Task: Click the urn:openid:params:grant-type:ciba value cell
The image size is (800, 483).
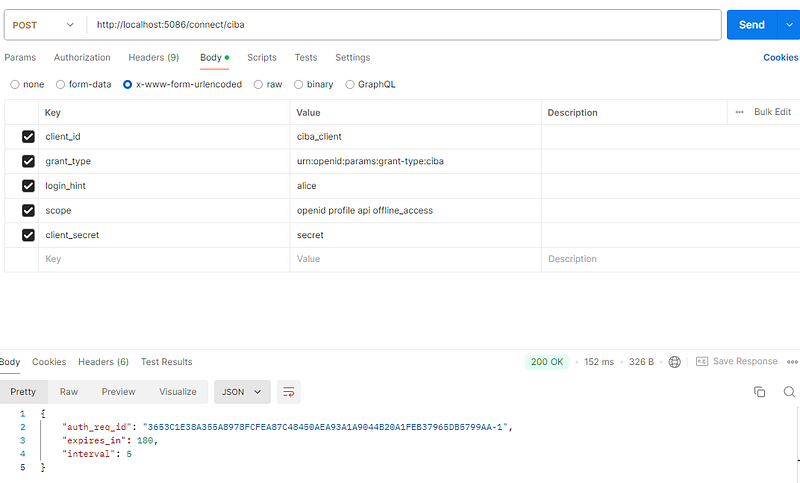Action: coord(415,161)
